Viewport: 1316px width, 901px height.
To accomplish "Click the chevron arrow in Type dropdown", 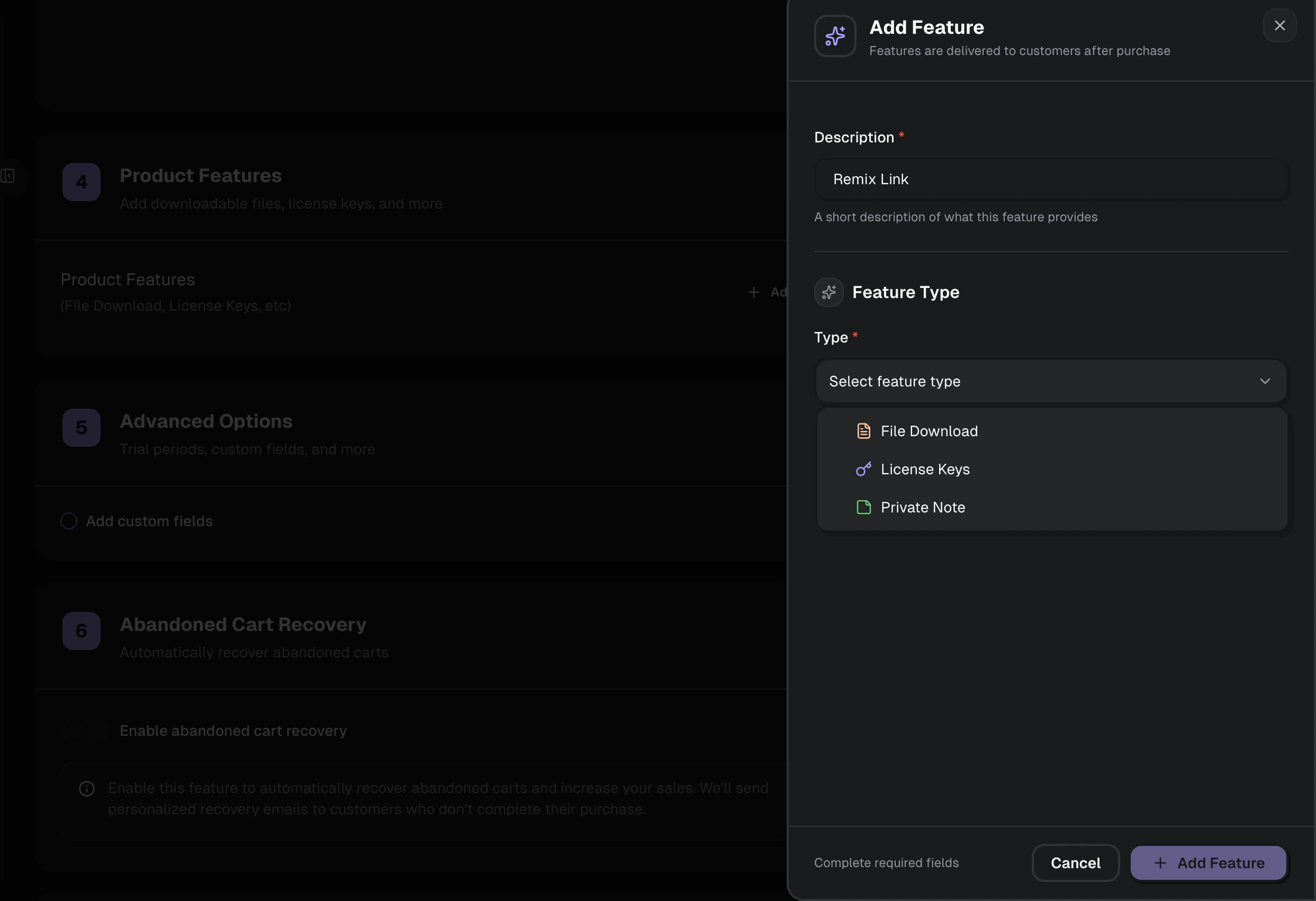I will point(1265,381).
